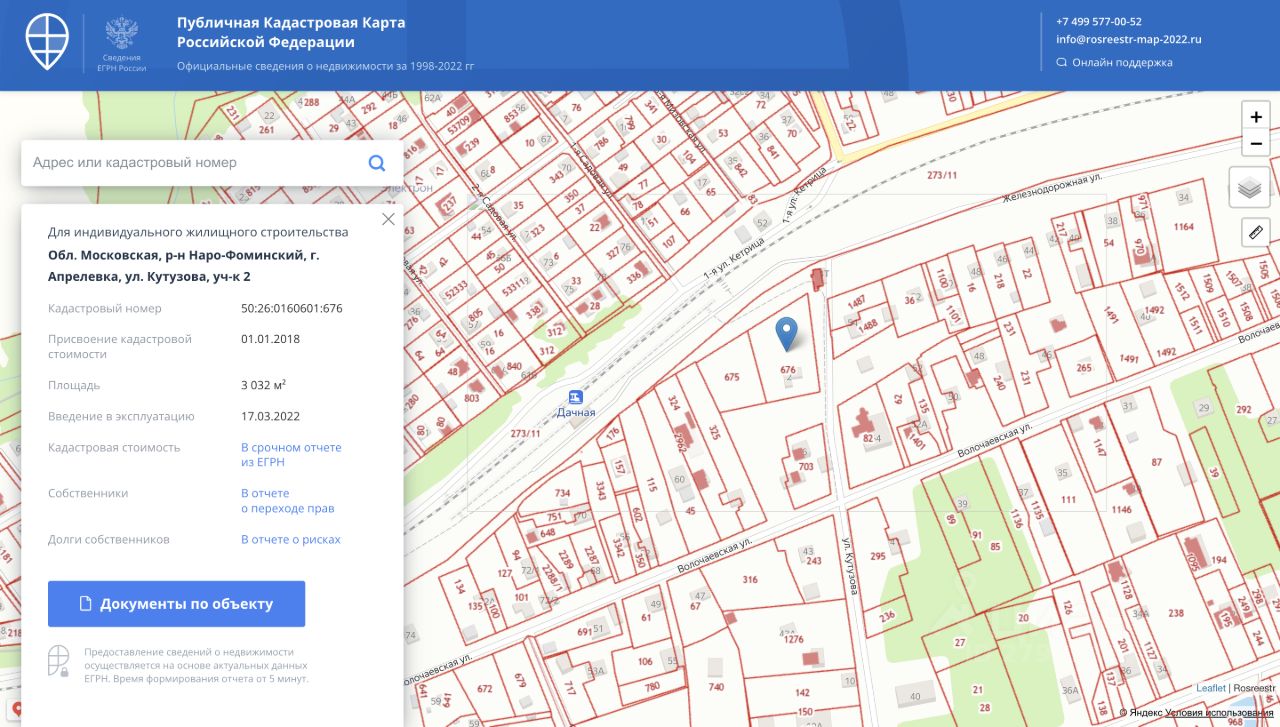Close the property info panel
This screenshot has height=727, width=1280.
pyautogui.click(x=388, y=219)
